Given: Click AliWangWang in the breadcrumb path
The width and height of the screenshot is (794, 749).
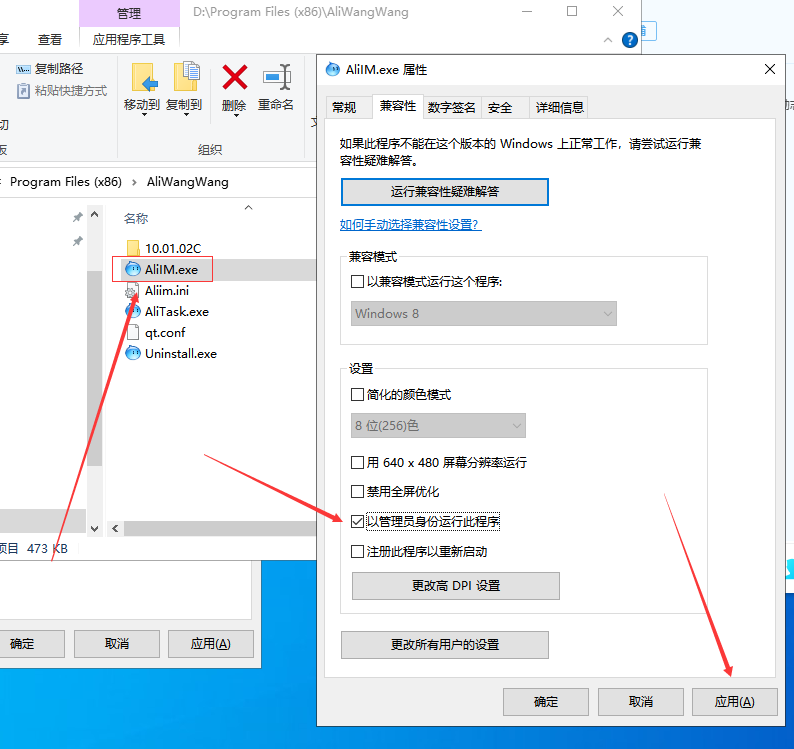Looking at the screenshot, I should tap(187, 182).
